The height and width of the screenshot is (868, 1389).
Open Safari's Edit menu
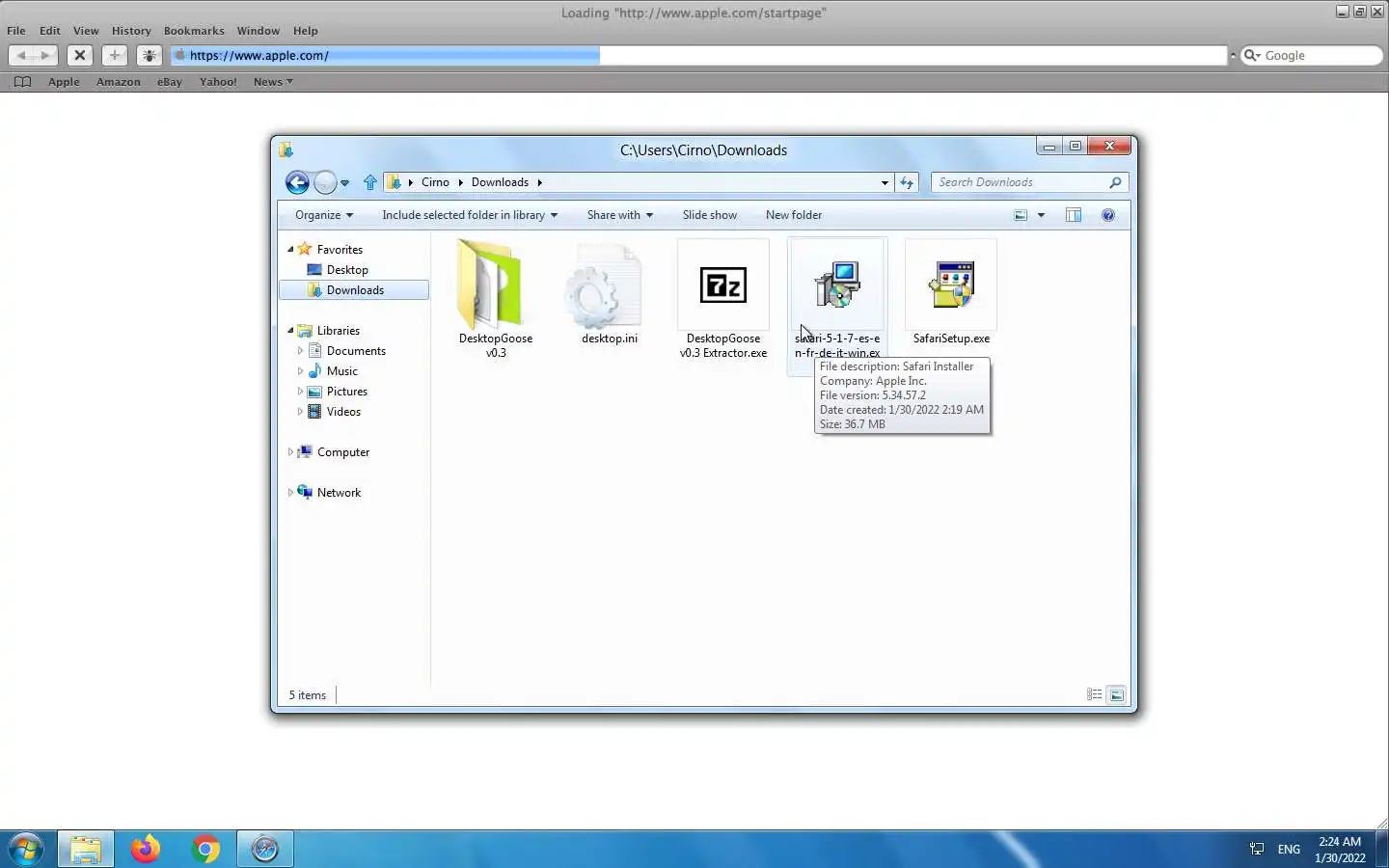(50, 31)
